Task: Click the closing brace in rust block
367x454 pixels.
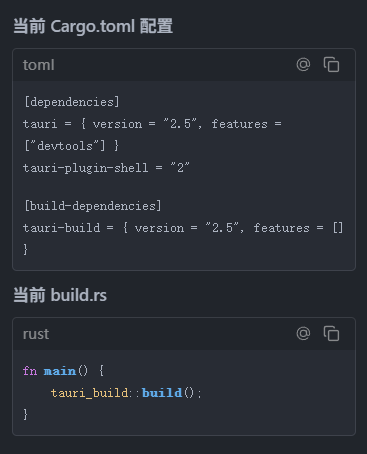Action: 26,415
